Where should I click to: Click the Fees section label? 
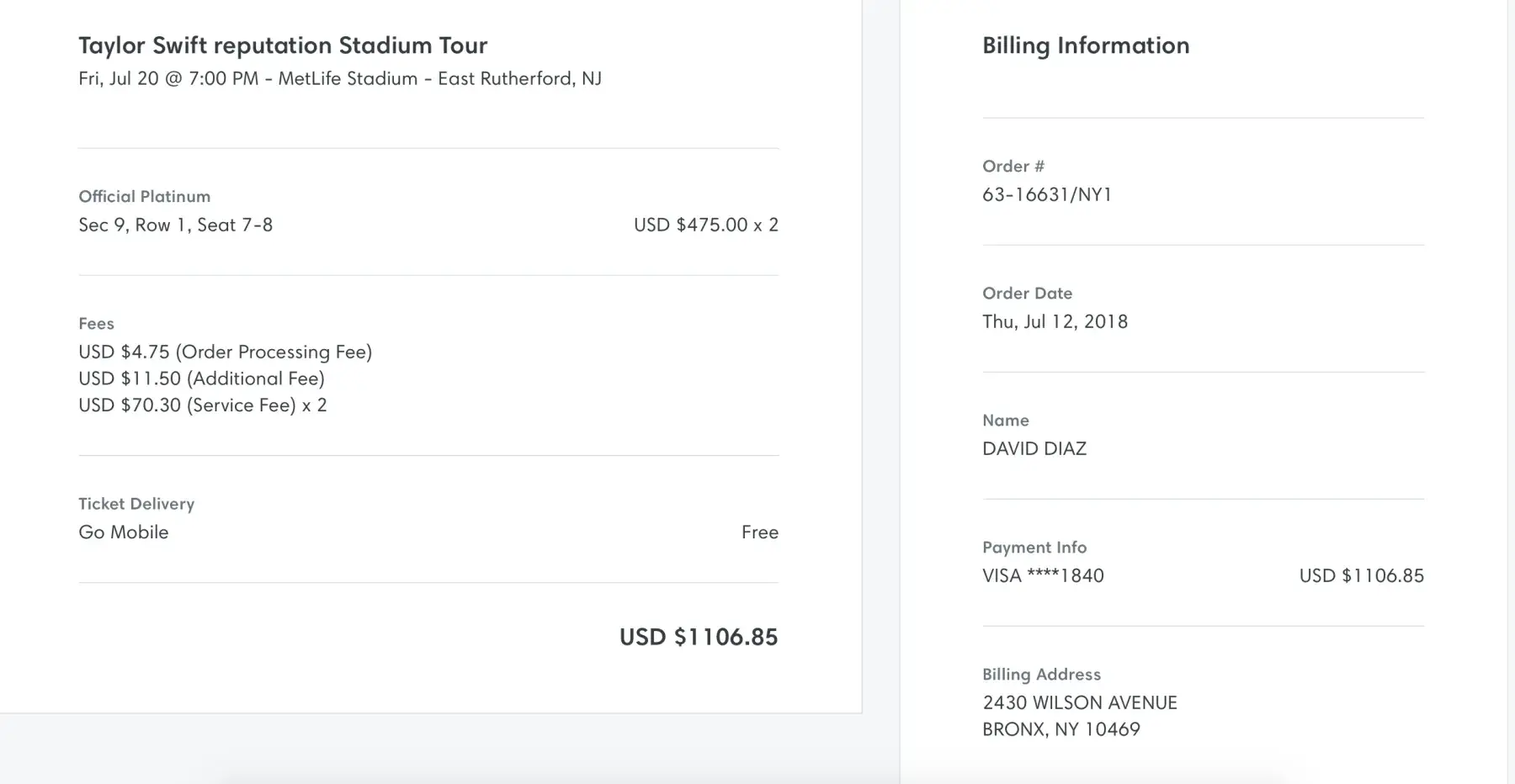(96, 324)
